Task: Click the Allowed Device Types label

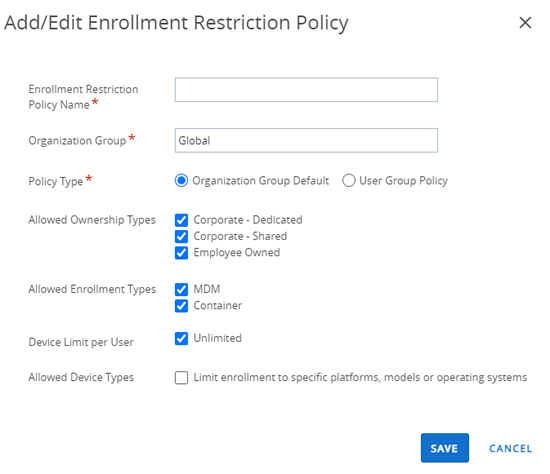Action: pyautogui.click(x=81, y=377)
